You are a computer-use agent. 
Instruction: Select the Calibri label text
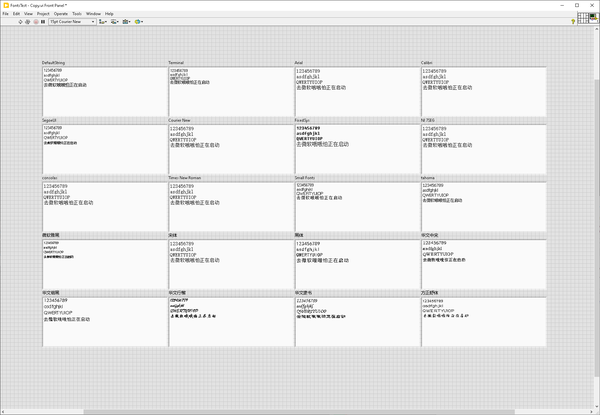(x=426, y=63)
